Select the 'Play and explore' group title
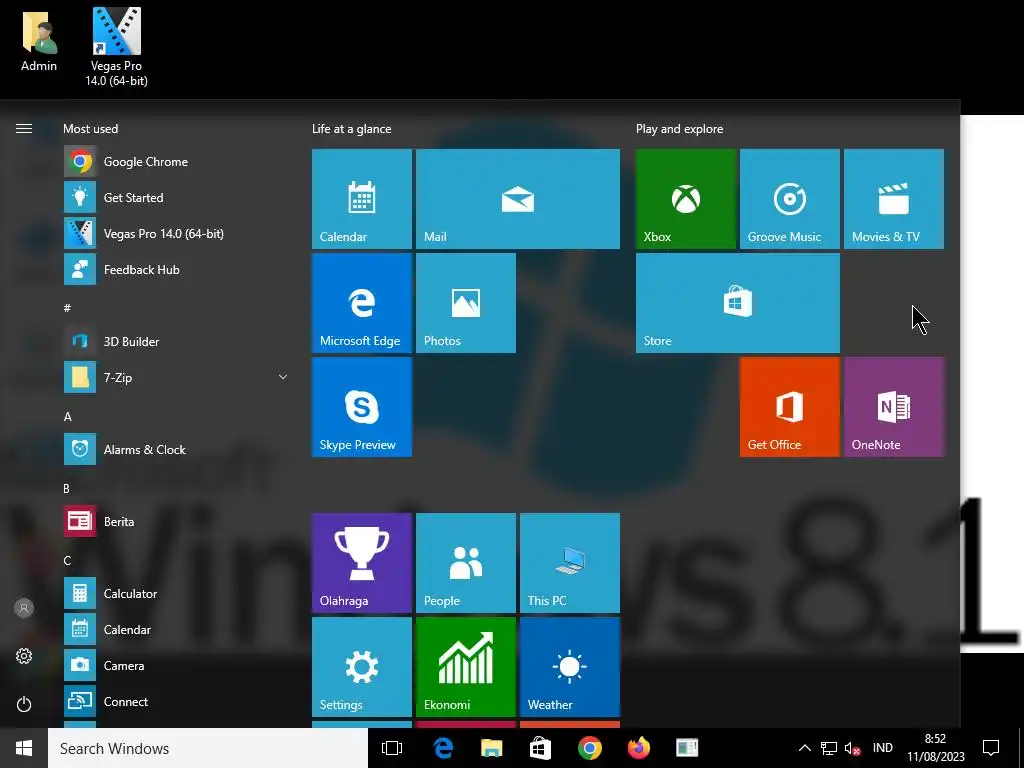This screenshot has height=768, width=1024. pos(679,129)
